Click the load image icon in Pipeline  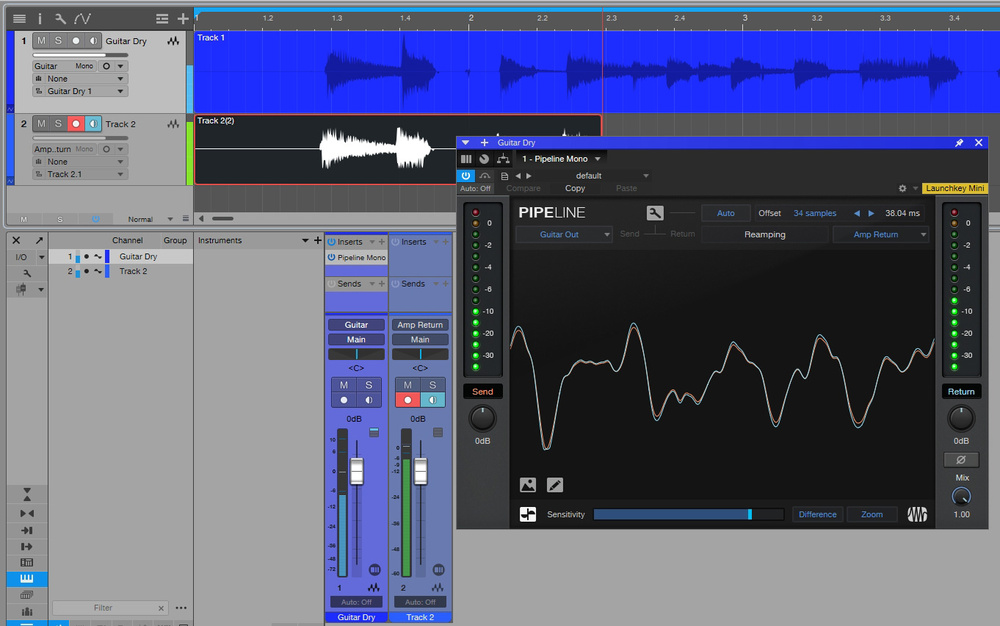(528, 485)
